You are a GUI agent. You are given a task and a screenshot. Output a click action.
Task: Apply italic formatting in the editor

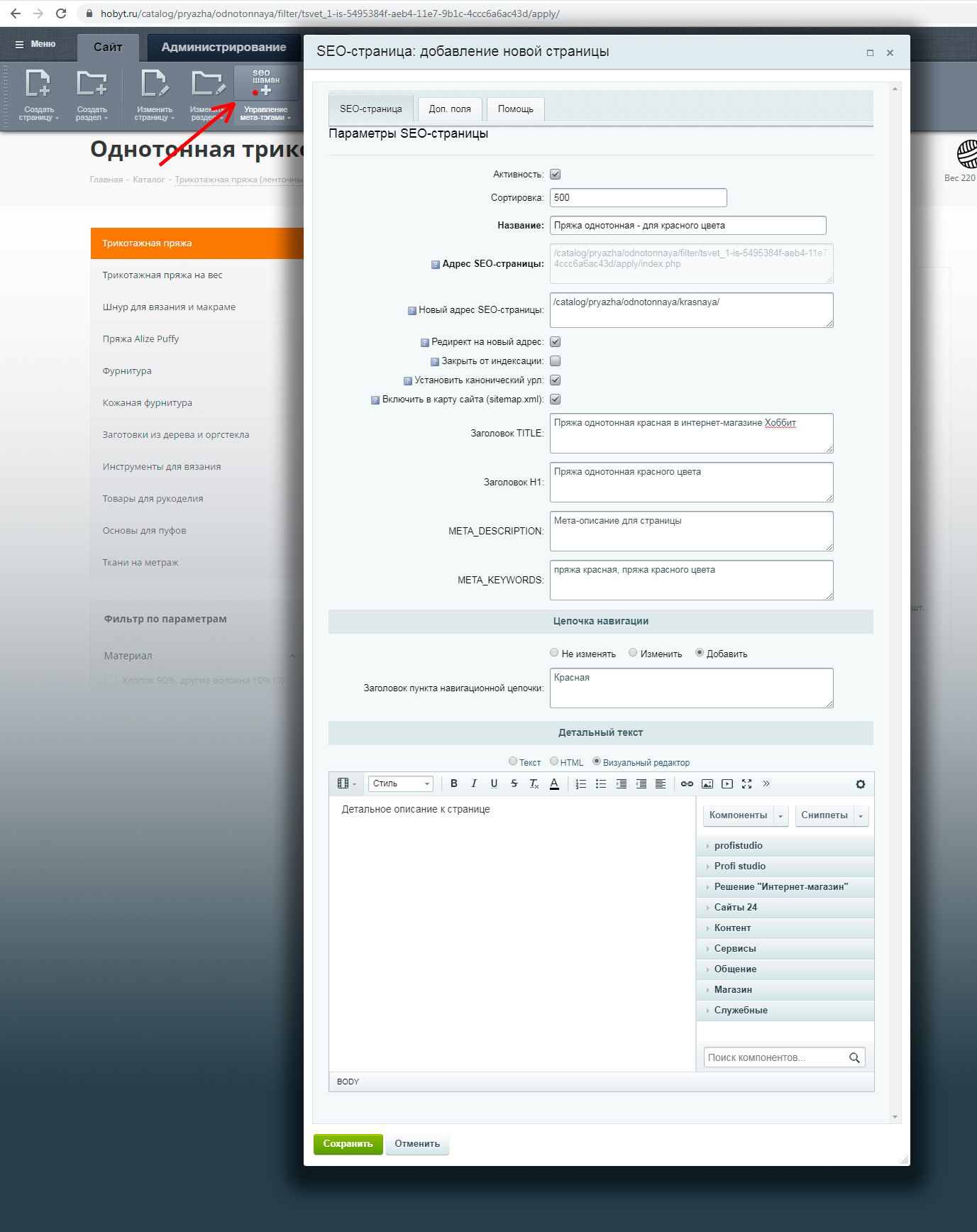(x=474, y=783)
